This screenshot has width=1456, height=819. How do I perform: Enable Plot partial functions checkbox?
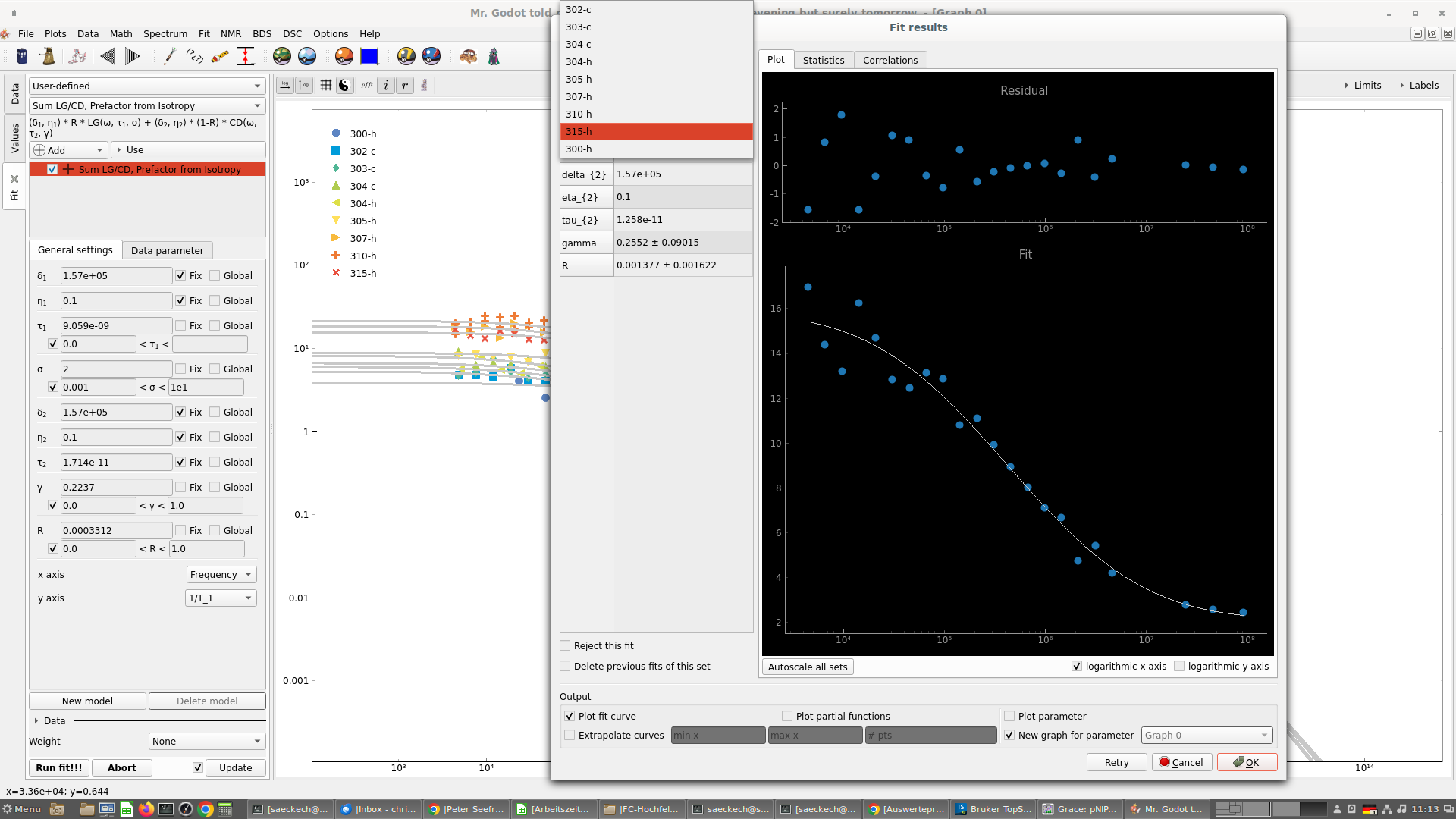tap(787, 716)
